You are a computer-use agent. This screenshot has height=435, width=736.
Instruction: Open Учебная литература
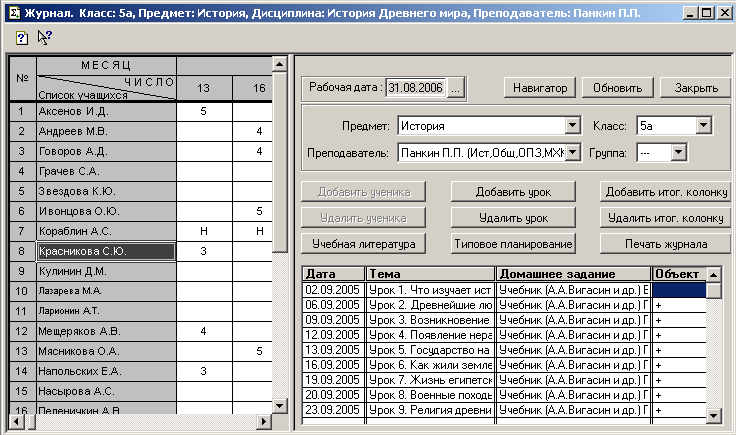pos(363,244)
